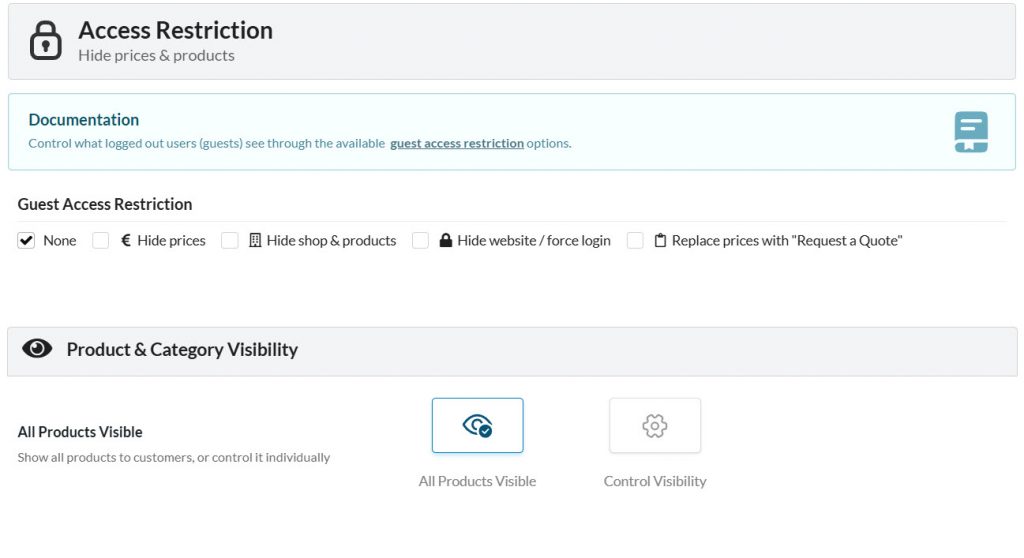Check the Replace prices with "Request a Quote" box
Viewport: 1024px width, 558px height.
635,241
